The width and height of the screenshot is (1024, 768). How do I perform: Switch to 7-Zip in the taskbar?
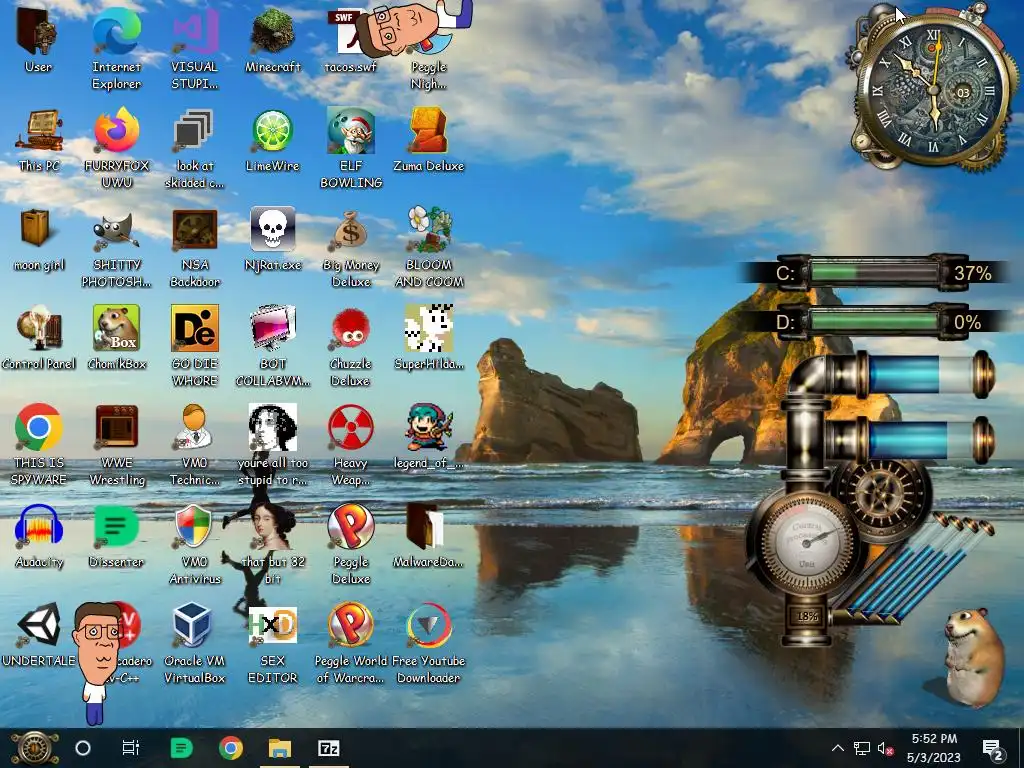[x=328, y=748]
